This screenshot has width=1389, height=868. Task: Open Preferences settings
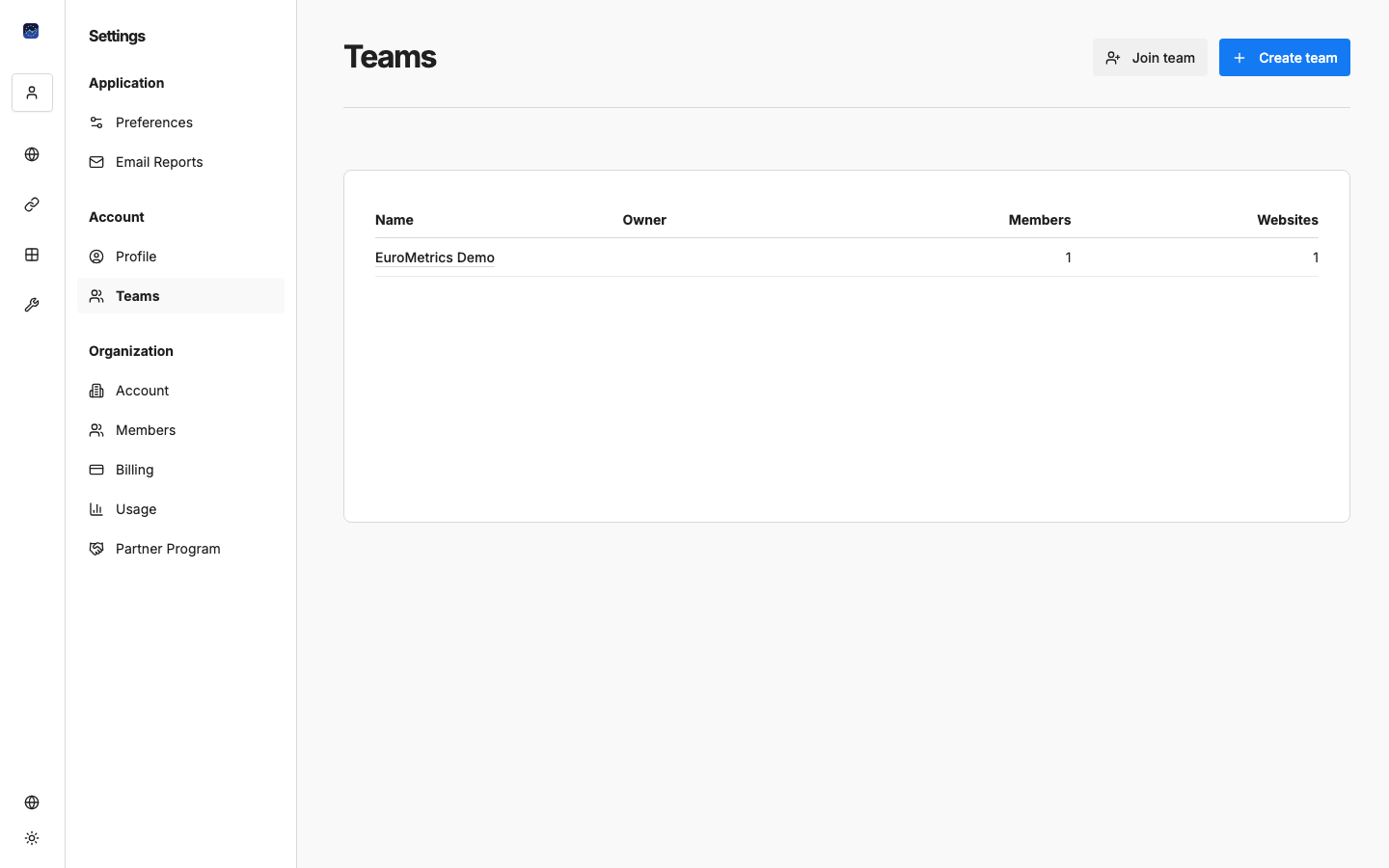180,122
